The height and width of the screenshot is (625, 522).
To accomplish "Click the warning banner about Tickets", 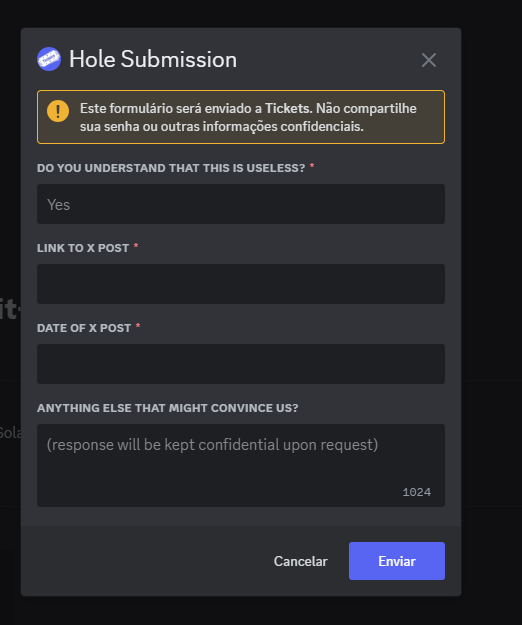I will point(241,117).
